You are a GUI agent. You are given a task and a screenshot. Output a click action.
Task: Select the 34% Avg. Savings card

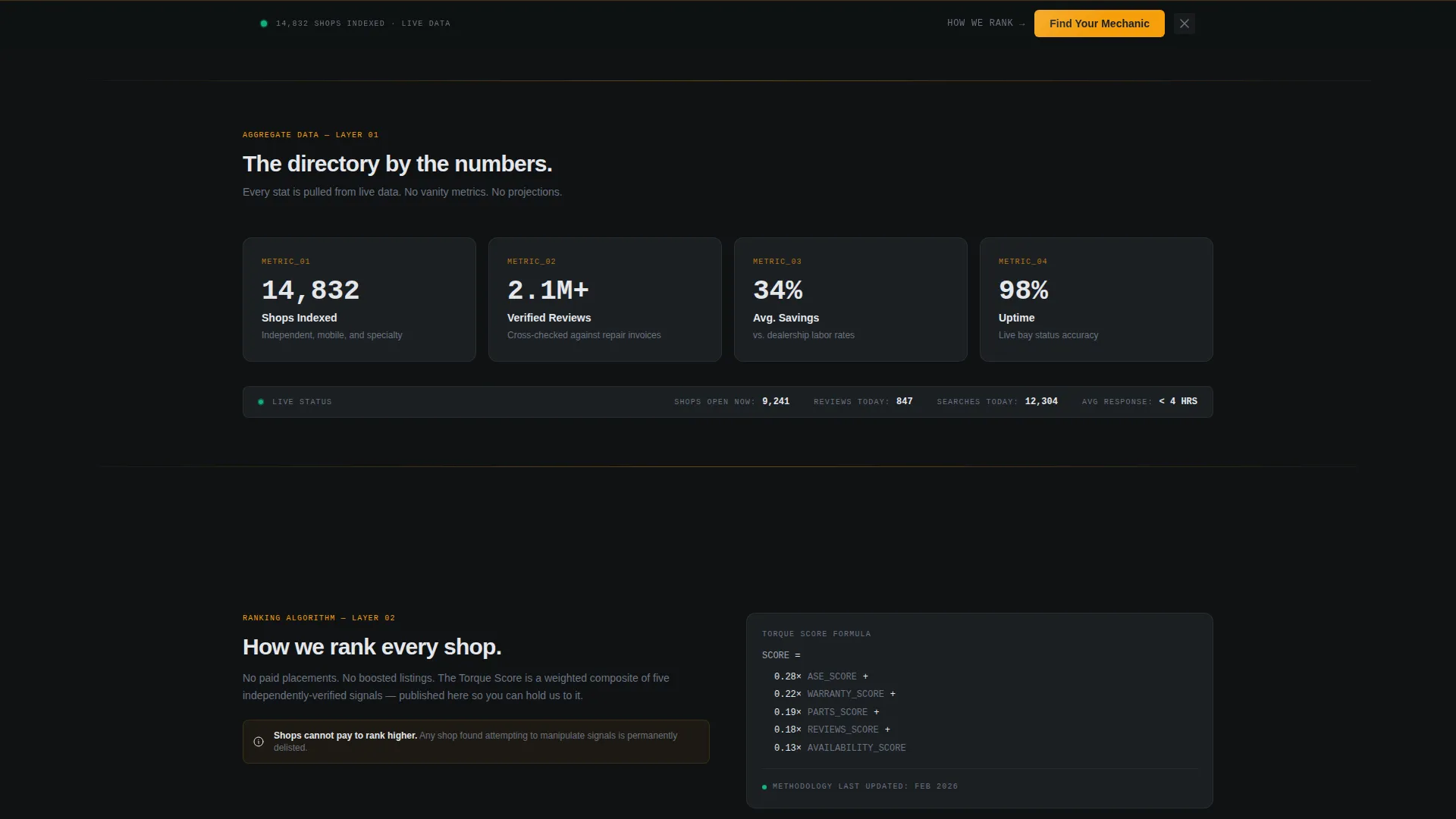(x=851, y=300)
